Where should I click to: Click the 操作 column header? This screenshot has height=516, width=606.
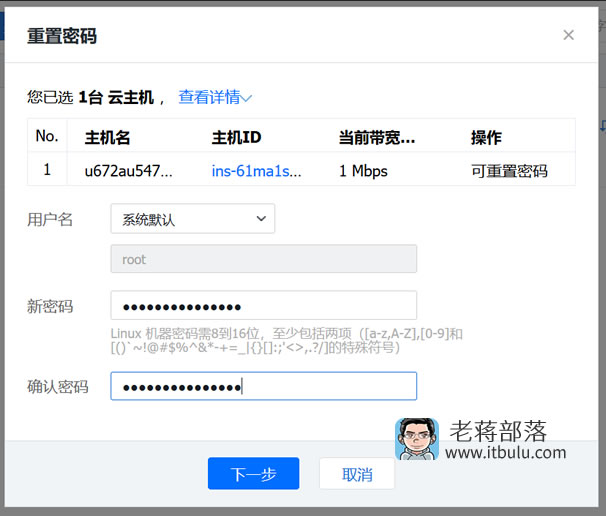point(486,137)
